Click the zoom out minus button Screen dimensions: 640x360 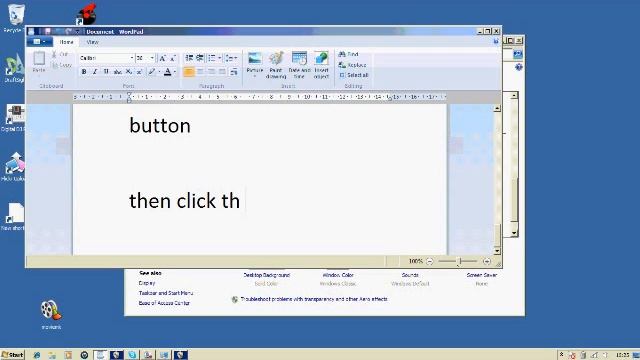430,261
